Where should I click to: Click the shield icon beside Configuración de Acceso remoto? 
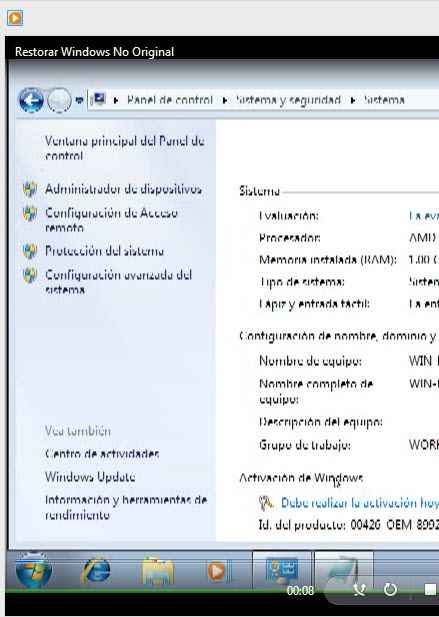click(30, 213)
